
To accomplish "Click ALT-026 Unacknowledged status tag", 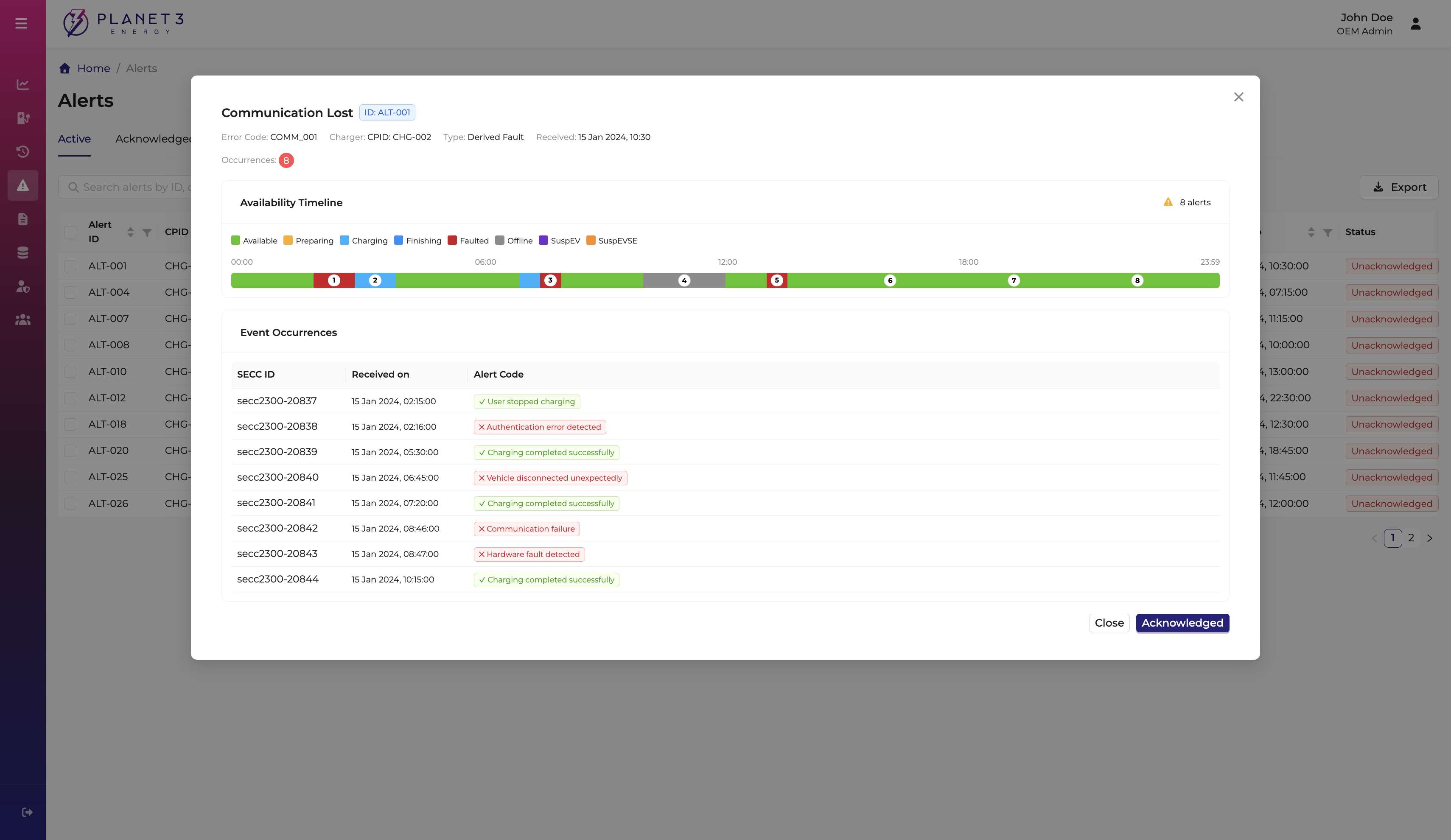I will point(1392,504).
